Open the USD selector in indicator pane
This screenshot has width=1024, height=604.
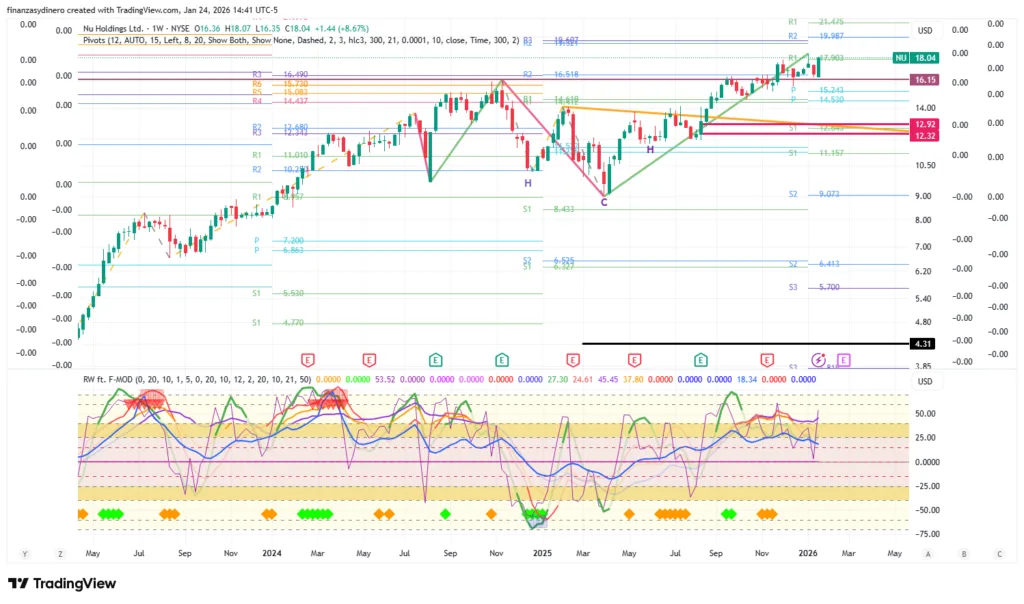(925, 381)
